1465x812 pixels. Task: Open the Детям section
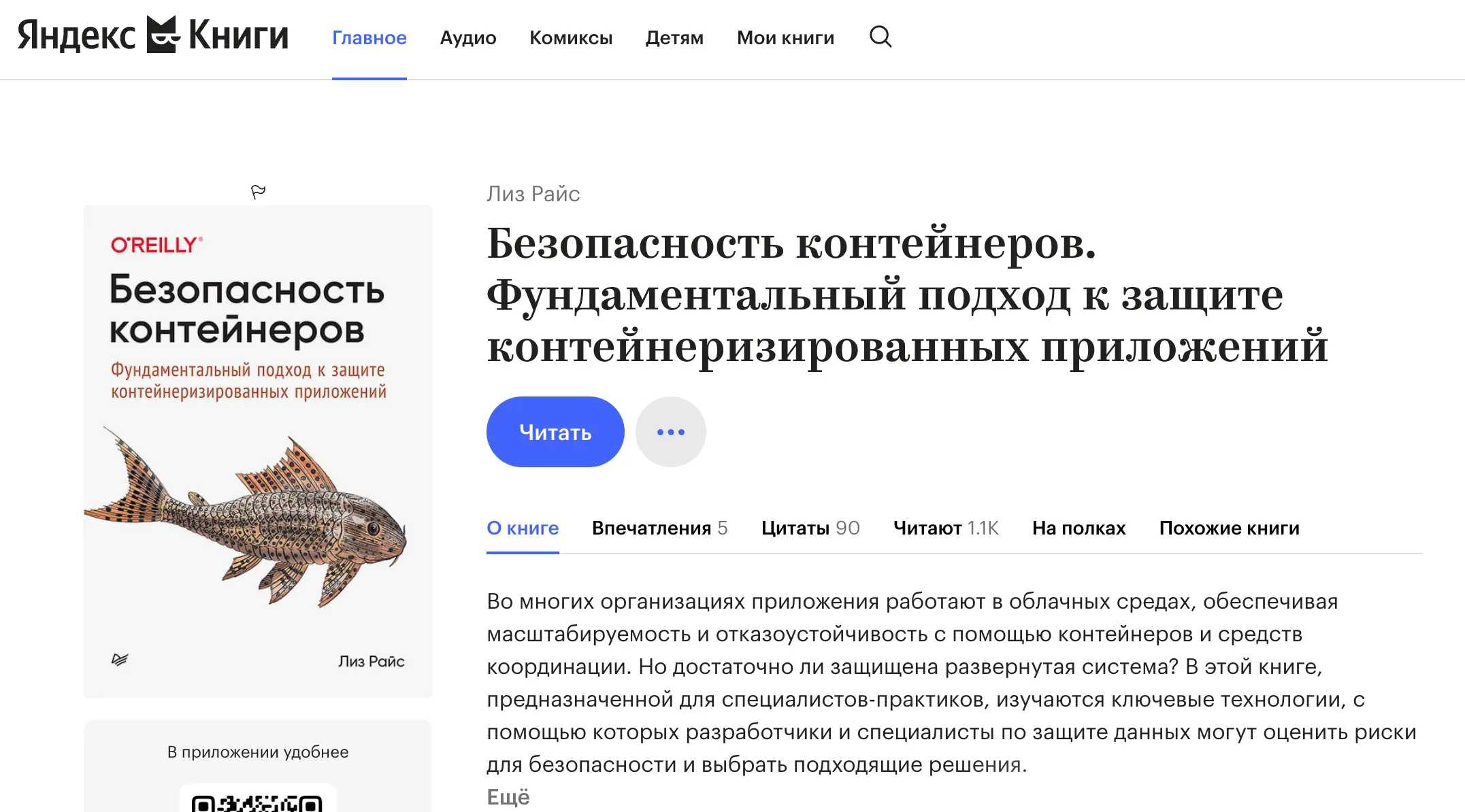[674, 38]
